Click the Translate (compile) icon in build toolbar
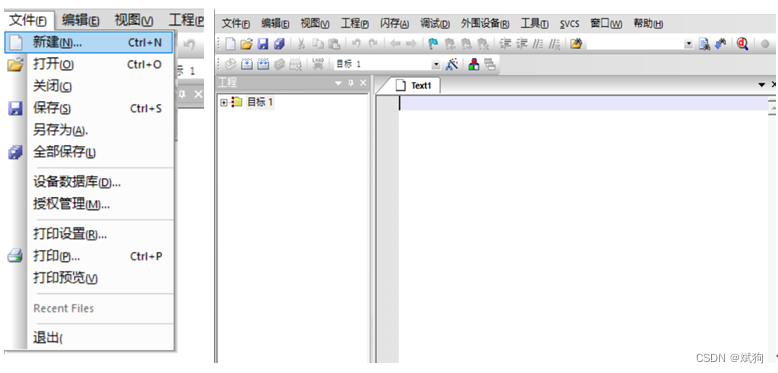This screenshot has width=778, height=373. pos(231,64)
